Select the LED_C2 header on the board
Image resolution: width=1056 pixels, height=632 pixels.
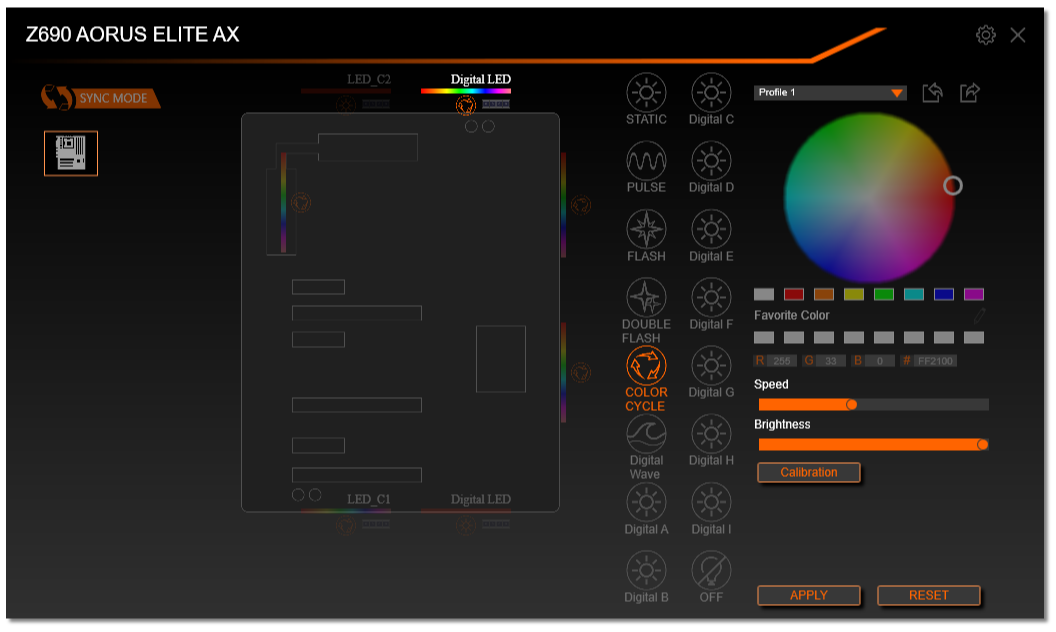(368, 80)
